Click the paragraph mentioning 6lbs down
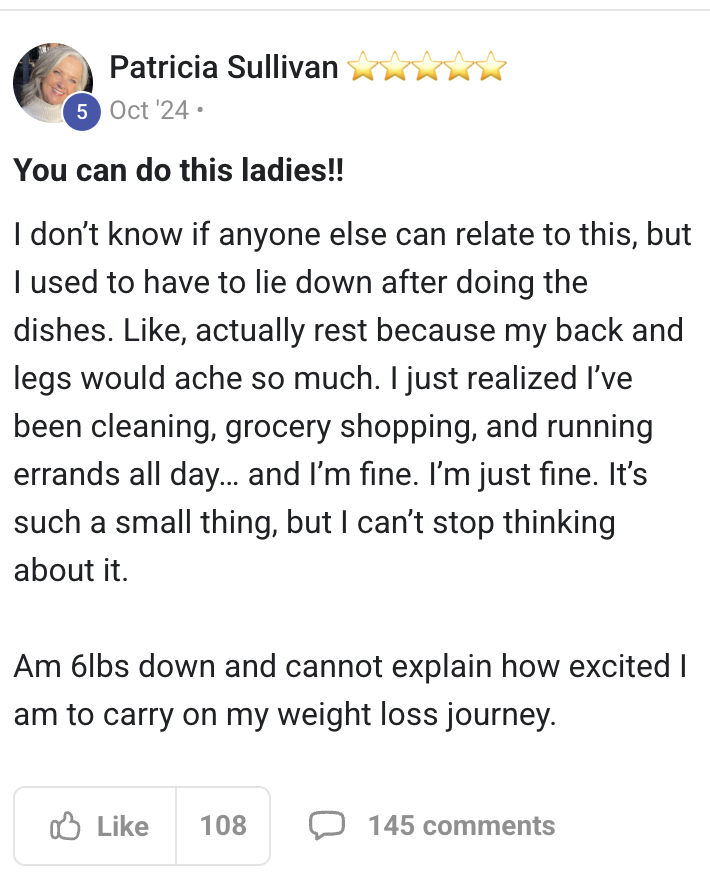The width and height of the screenshot is (710, 883). 350,690
